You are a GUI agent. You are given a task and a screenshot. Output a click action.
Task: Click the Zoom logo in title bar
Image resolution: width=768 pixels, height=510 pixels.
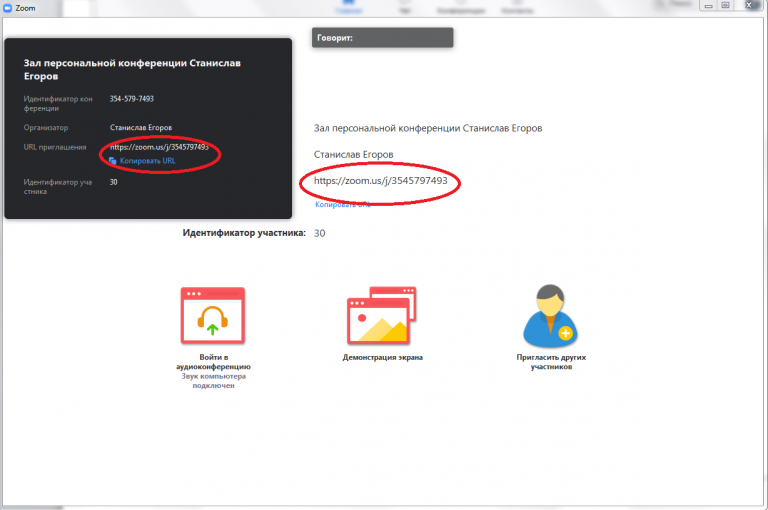7,7
